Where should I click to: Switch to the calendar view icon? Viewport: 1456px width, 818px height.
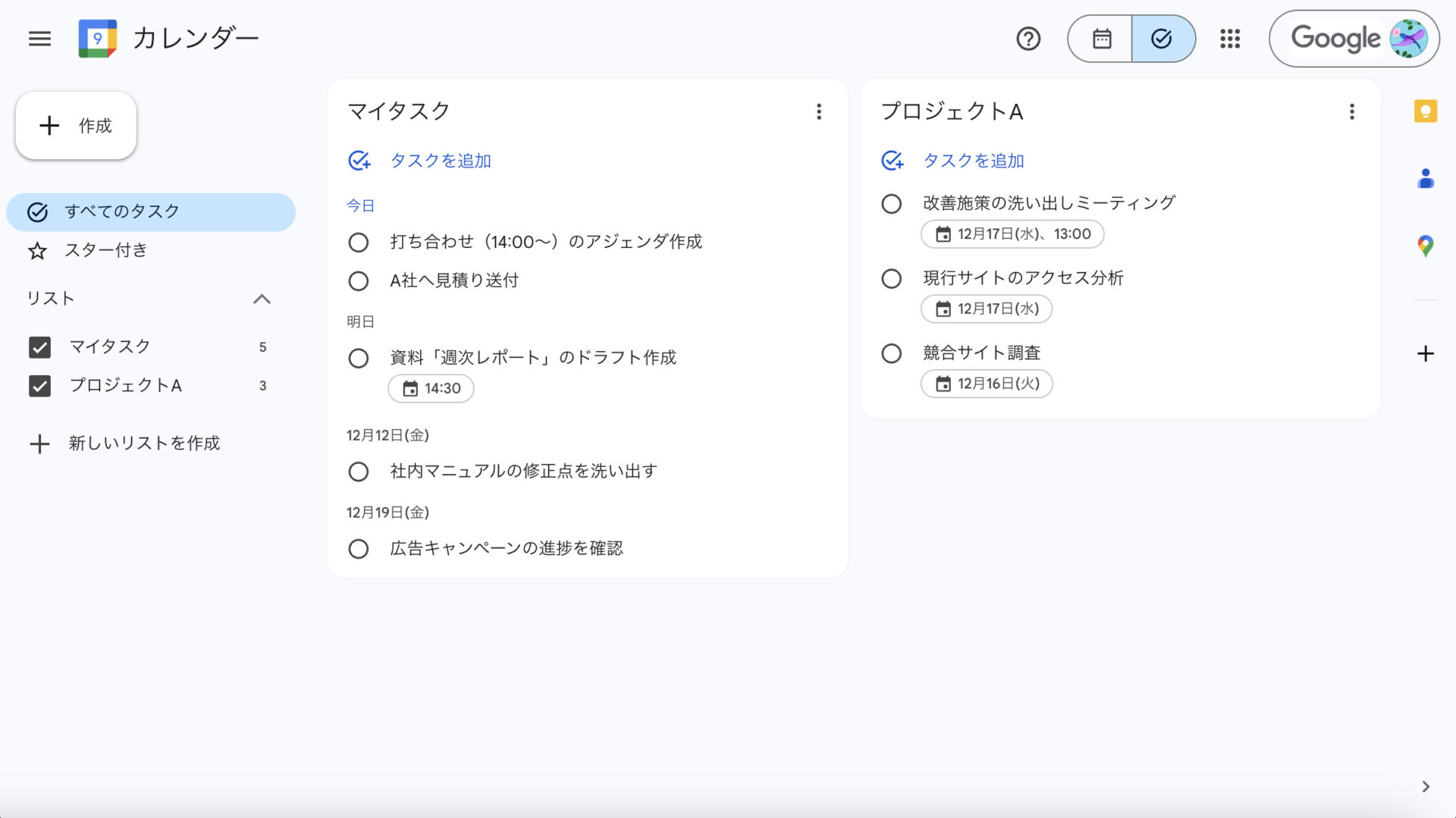coord(1100,39)
